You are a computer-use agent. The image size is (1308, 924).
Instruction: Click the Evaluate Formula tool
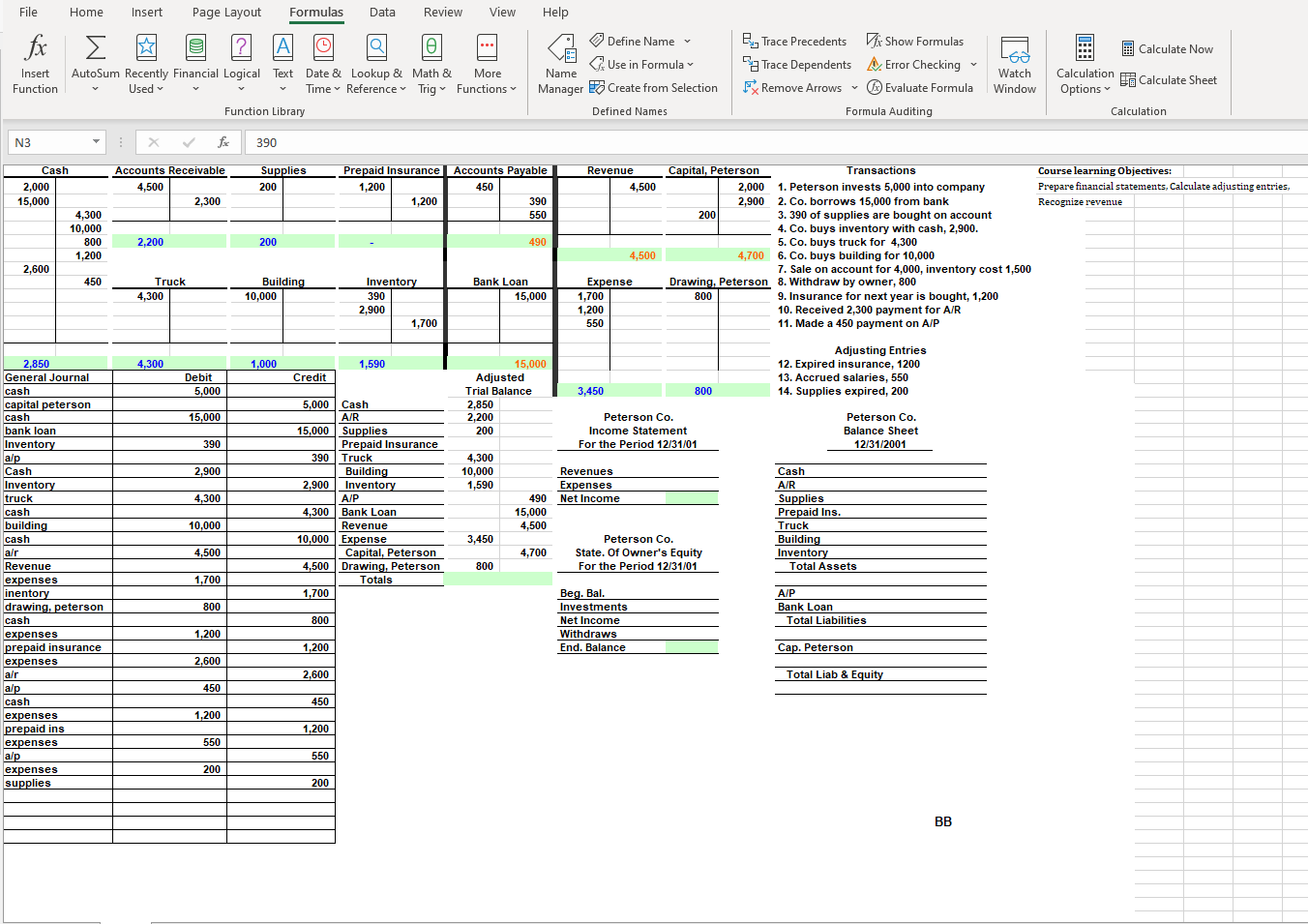(920, 87)
